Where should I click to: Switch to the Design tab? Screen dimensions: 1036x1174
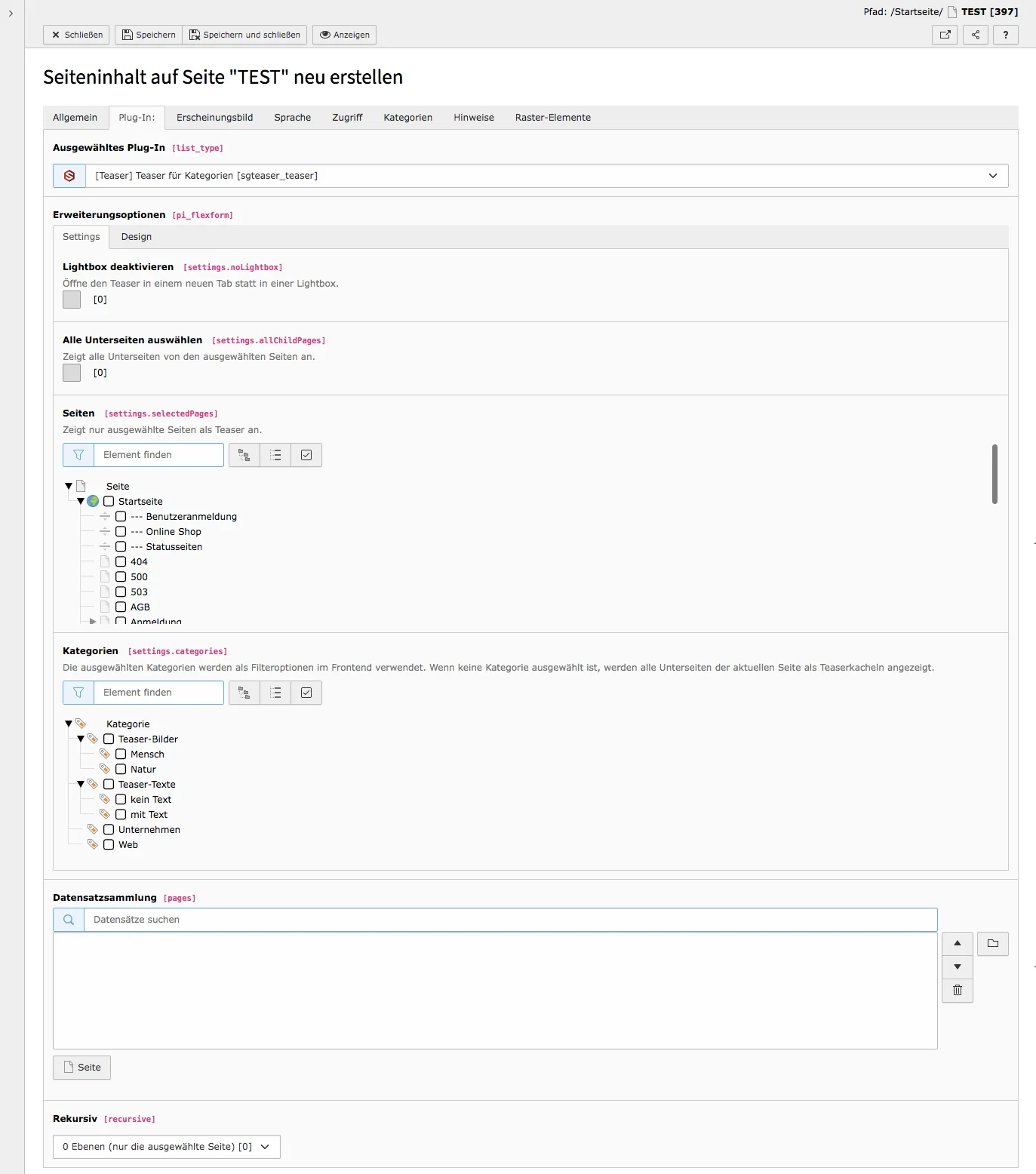(137, 236)
